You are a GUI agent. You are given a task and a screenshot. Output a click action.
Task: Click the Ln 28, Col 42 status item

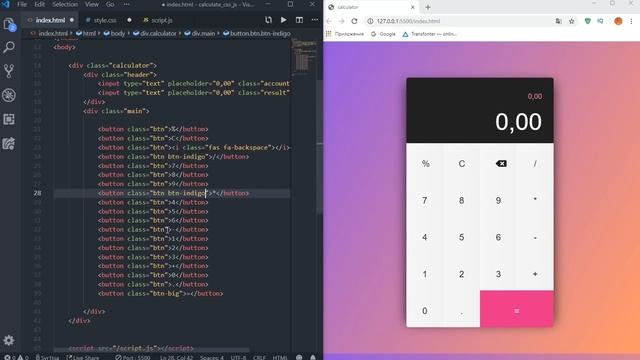coord(176,357)
